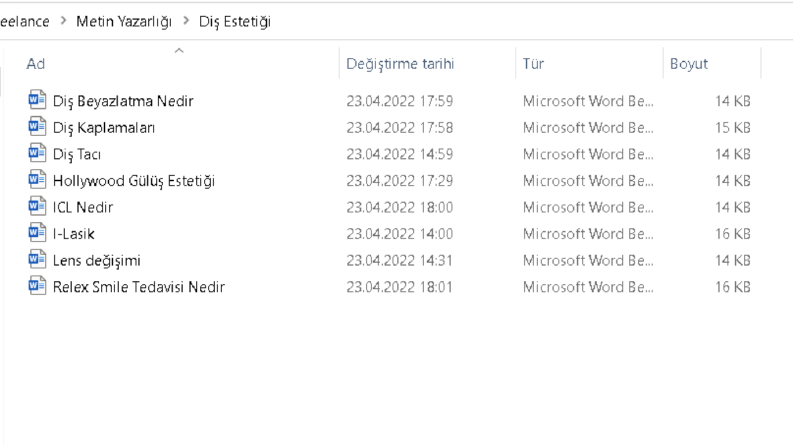The image size is (793, 446).
Task: Sort by the Tür column header
Action: click(533, 64)
